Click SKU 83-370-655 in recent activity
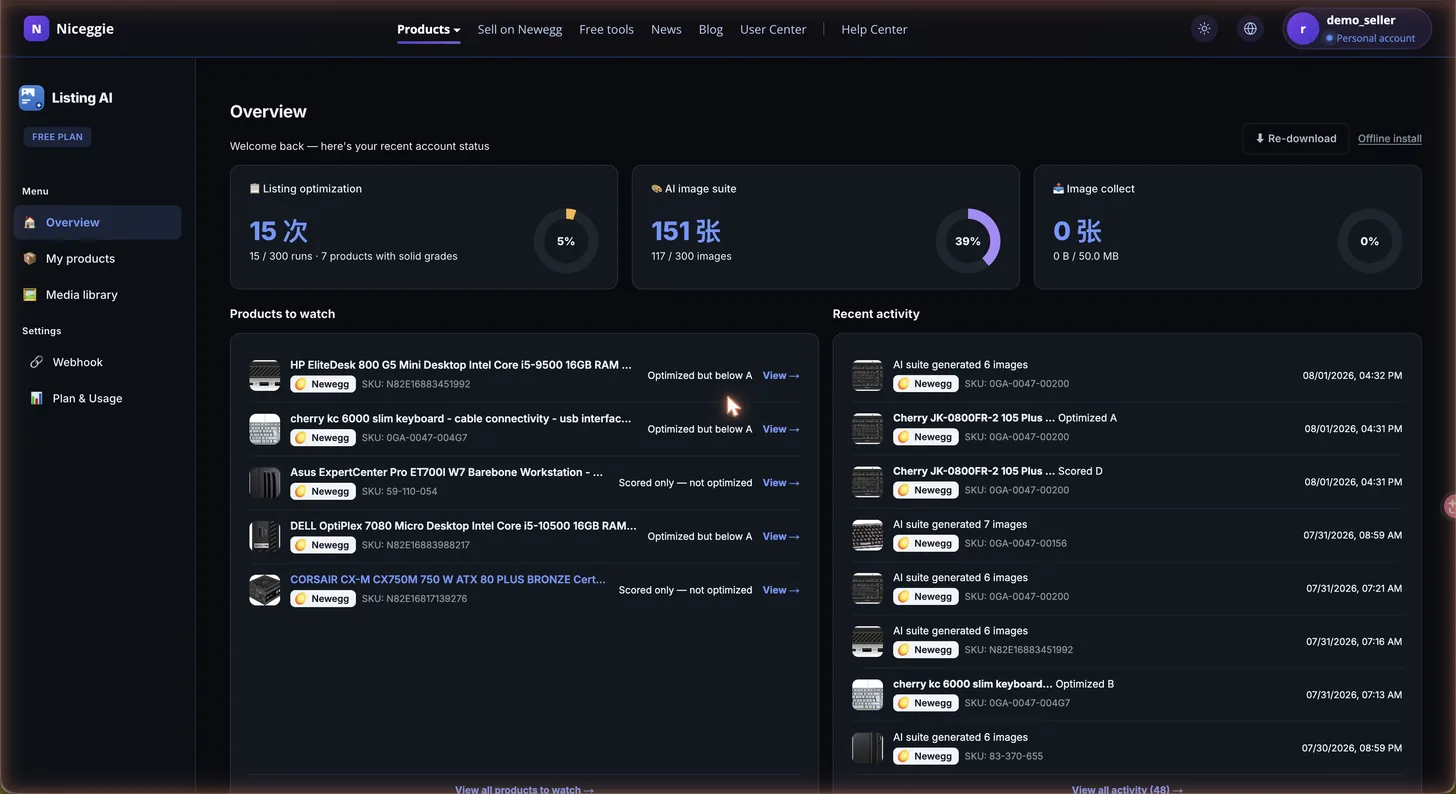Viewport: 1456px width, 794px height. (1004, 756)
